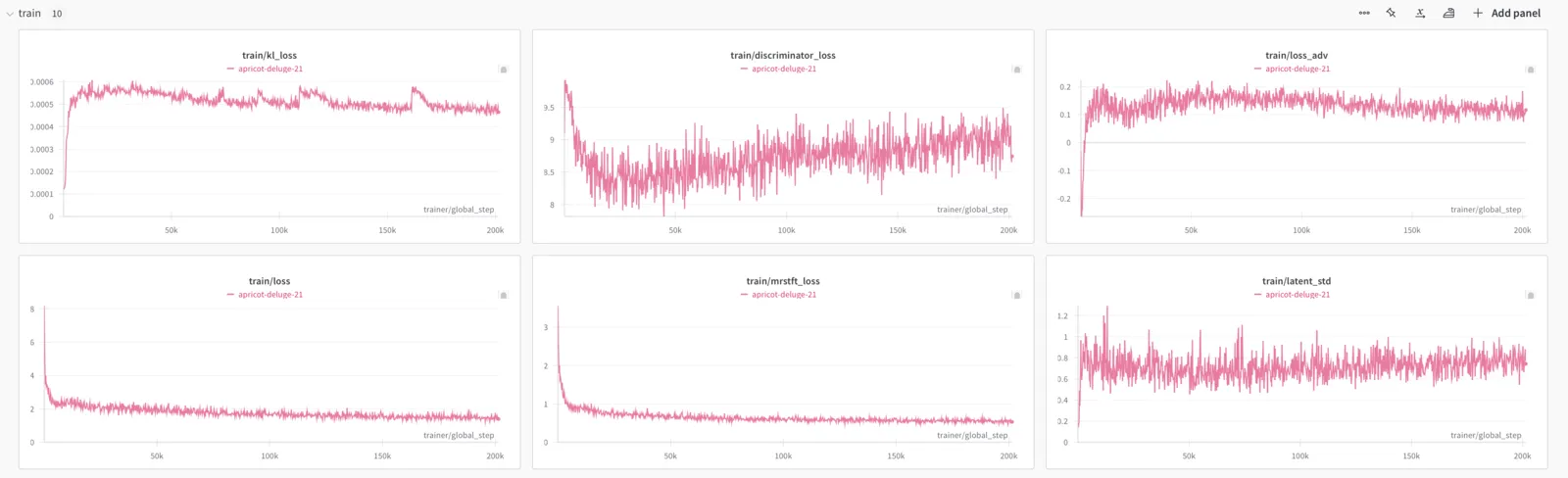Click the train/latent_std chart title
The height and width of the screenshot is (478, 1568).
click(x=1297, y=281)
